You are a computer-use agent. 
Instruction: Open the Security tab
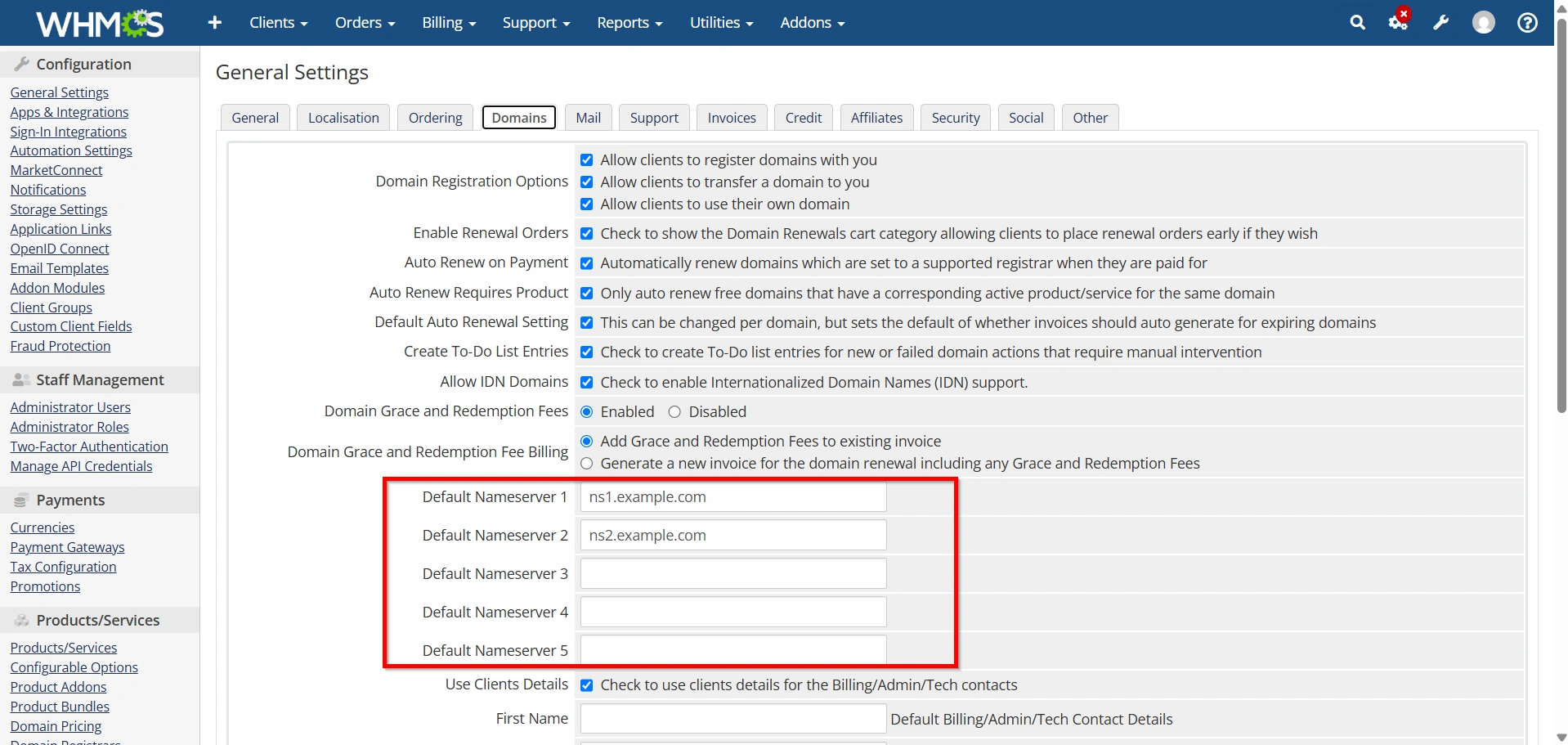pos(956,118)
